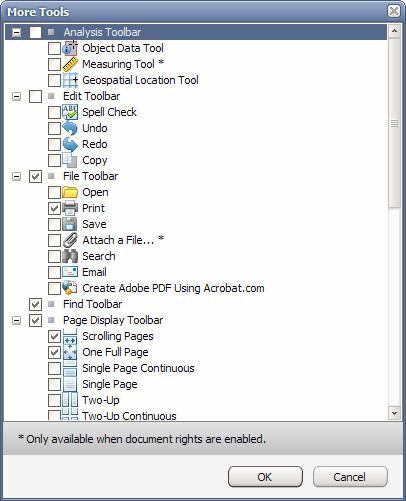
Task: Confirm with the OK button
Action: pyautogui.click(x=265, y=477)
